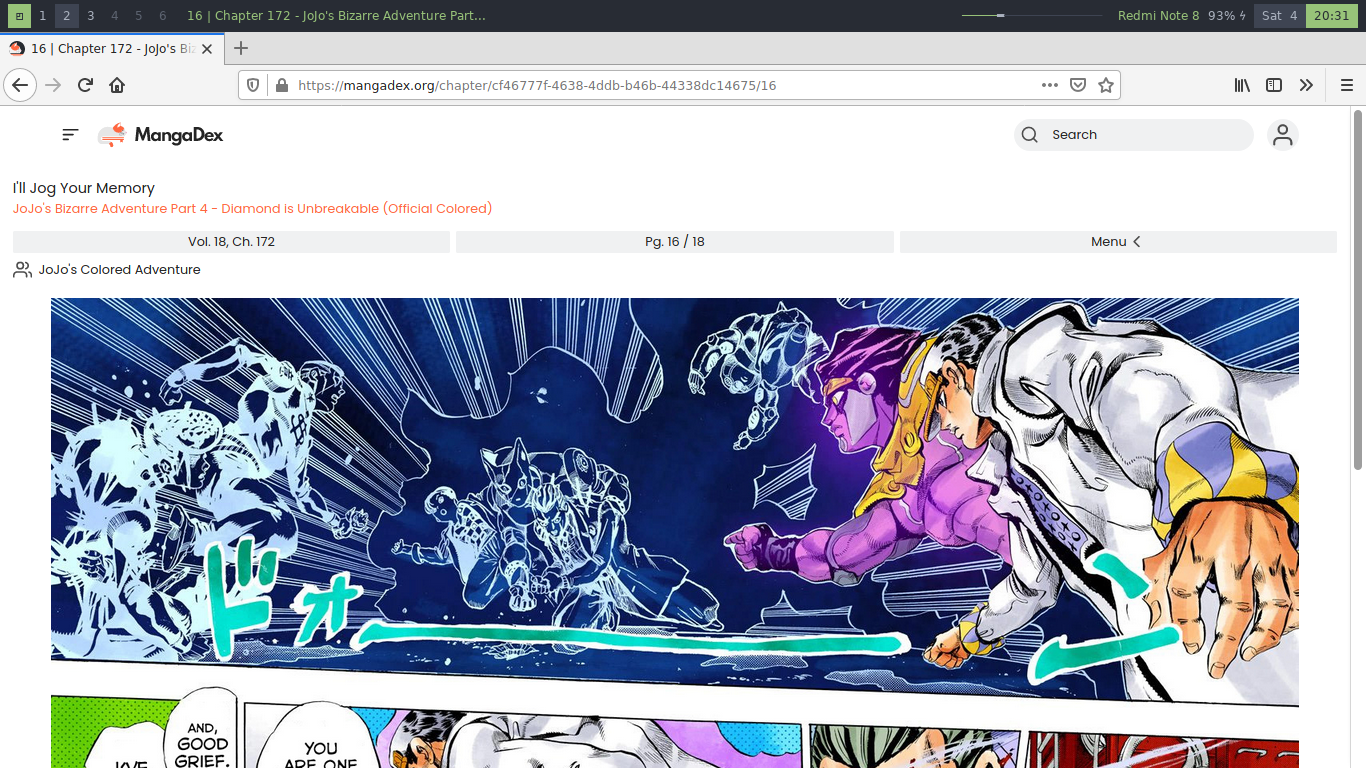The height and width of the screenshot is (768, 1366).
Task: Click the forward navigation arrow
Action: click(53, 85)
